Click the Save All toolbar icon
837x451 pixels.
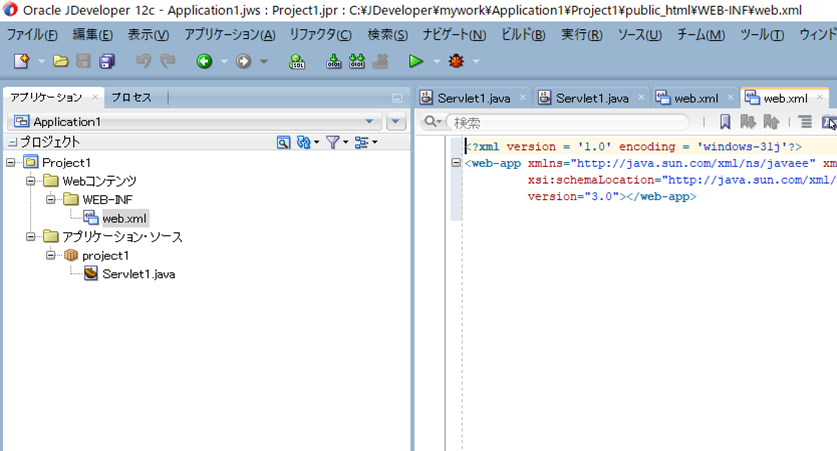pos(107,62)
